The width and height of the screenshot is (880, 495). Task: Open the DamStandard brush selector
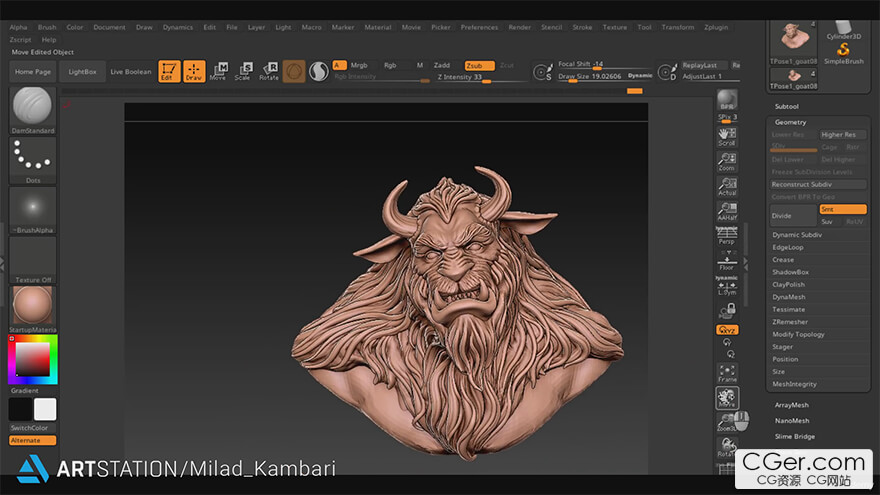point(33,111)
